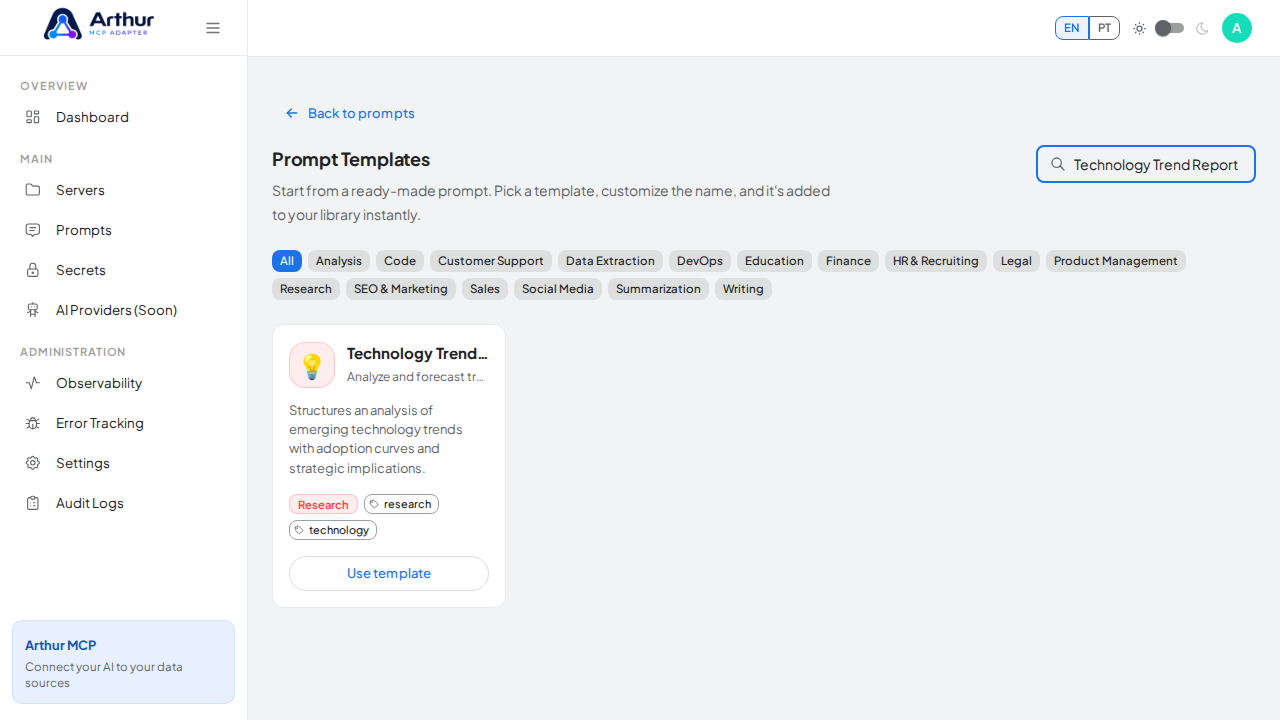Click the moon dark-mode icon
This screenshot has height=720, width=1280.
point(1202,28)
